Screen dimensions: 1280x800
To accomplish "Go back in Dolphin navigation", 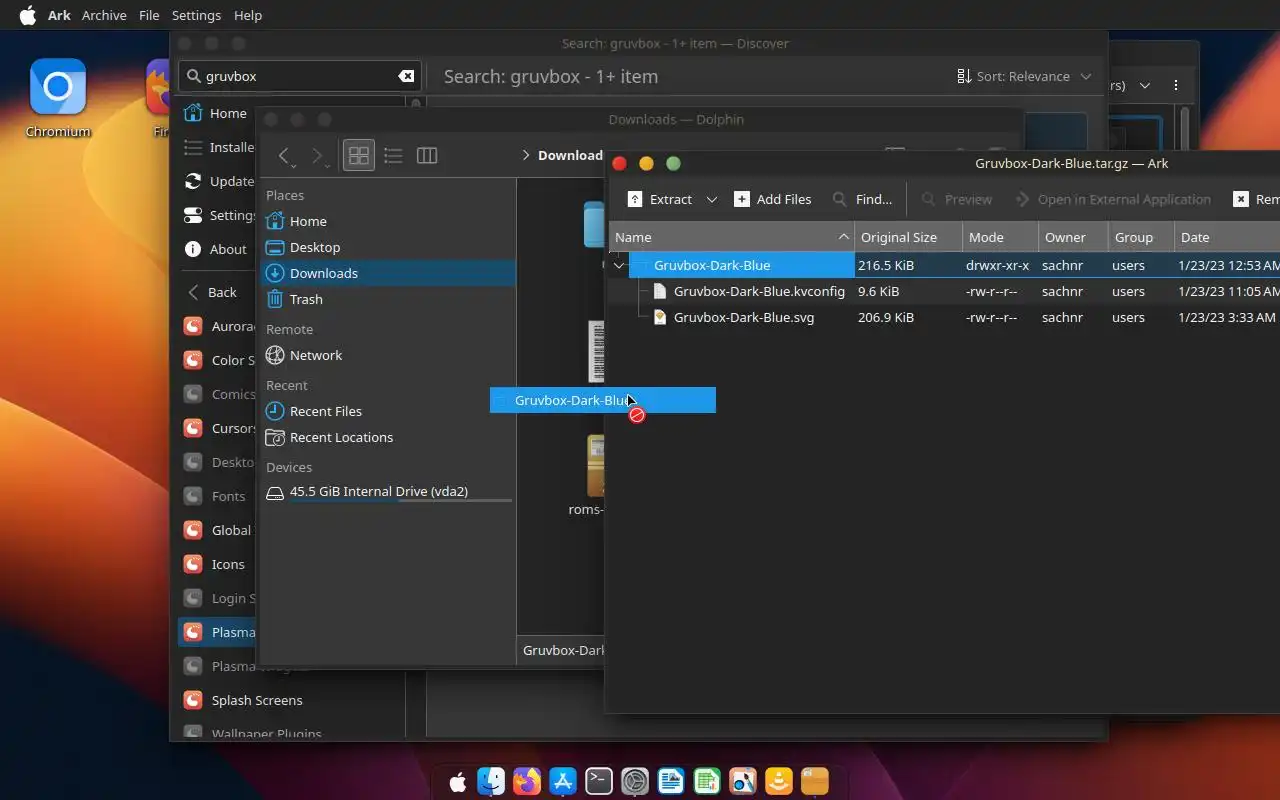I will point(284,155).
